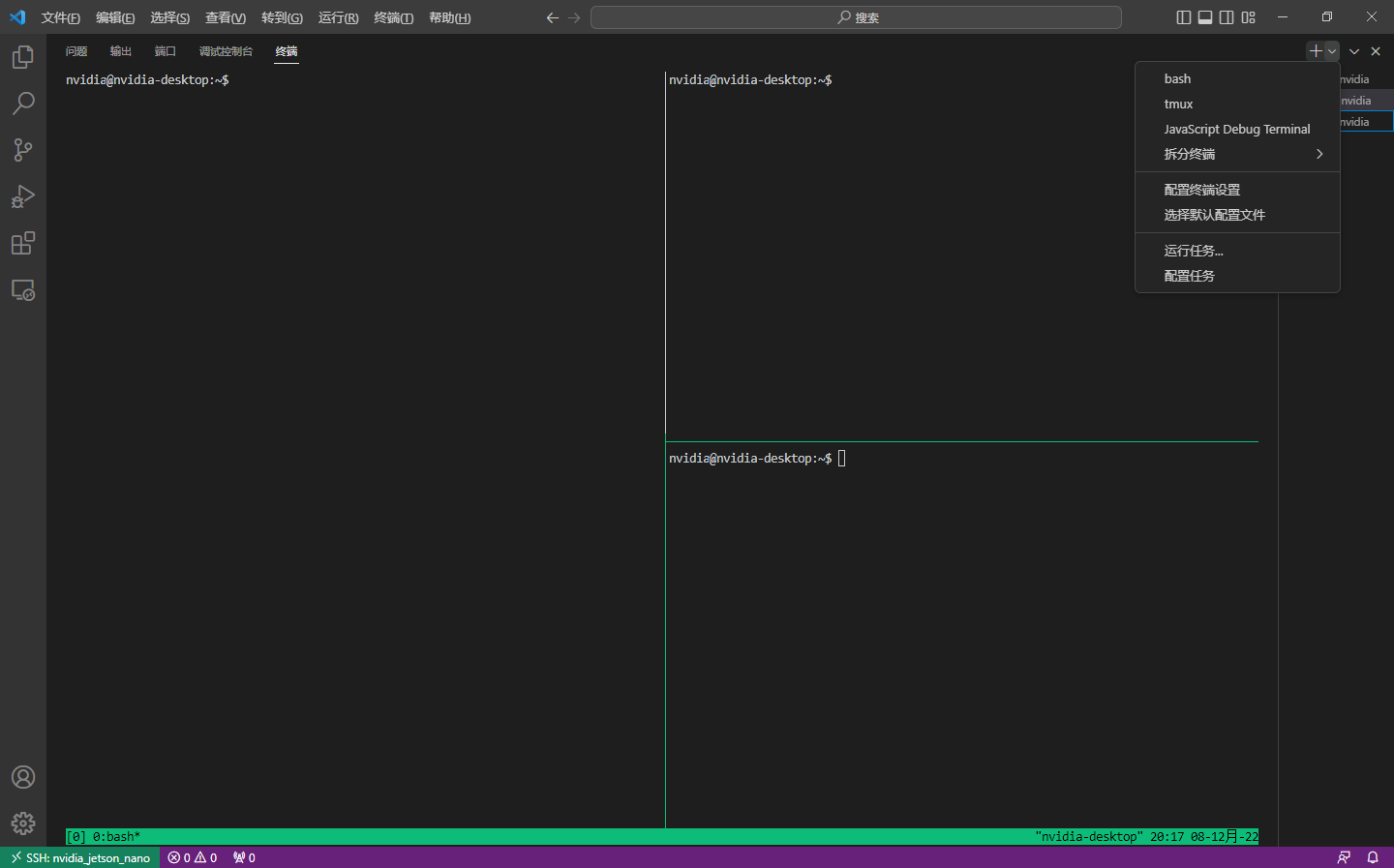Viewport: 1394px width, 868px height.
Task: Choose tmux from the terminal dropdown
Action: 1237,104
